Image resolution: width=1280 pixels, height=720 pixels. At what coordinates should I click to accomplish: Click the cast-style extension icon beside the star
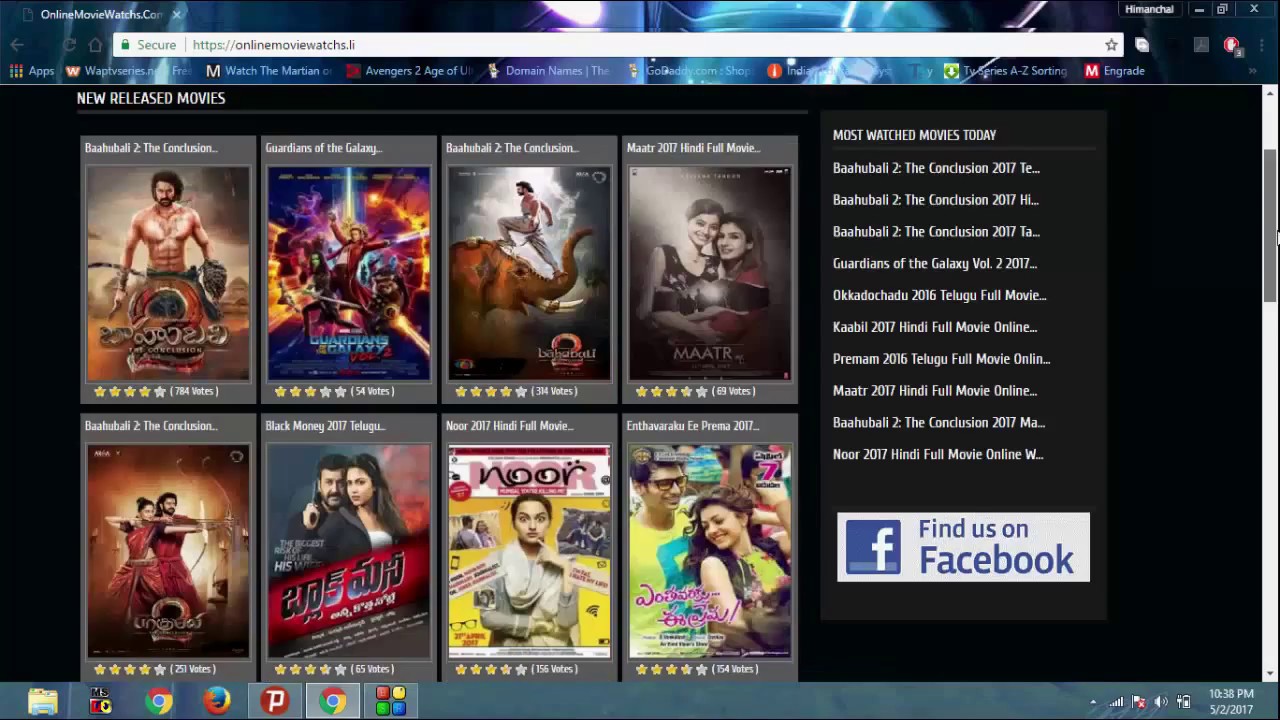(1142, 45)
